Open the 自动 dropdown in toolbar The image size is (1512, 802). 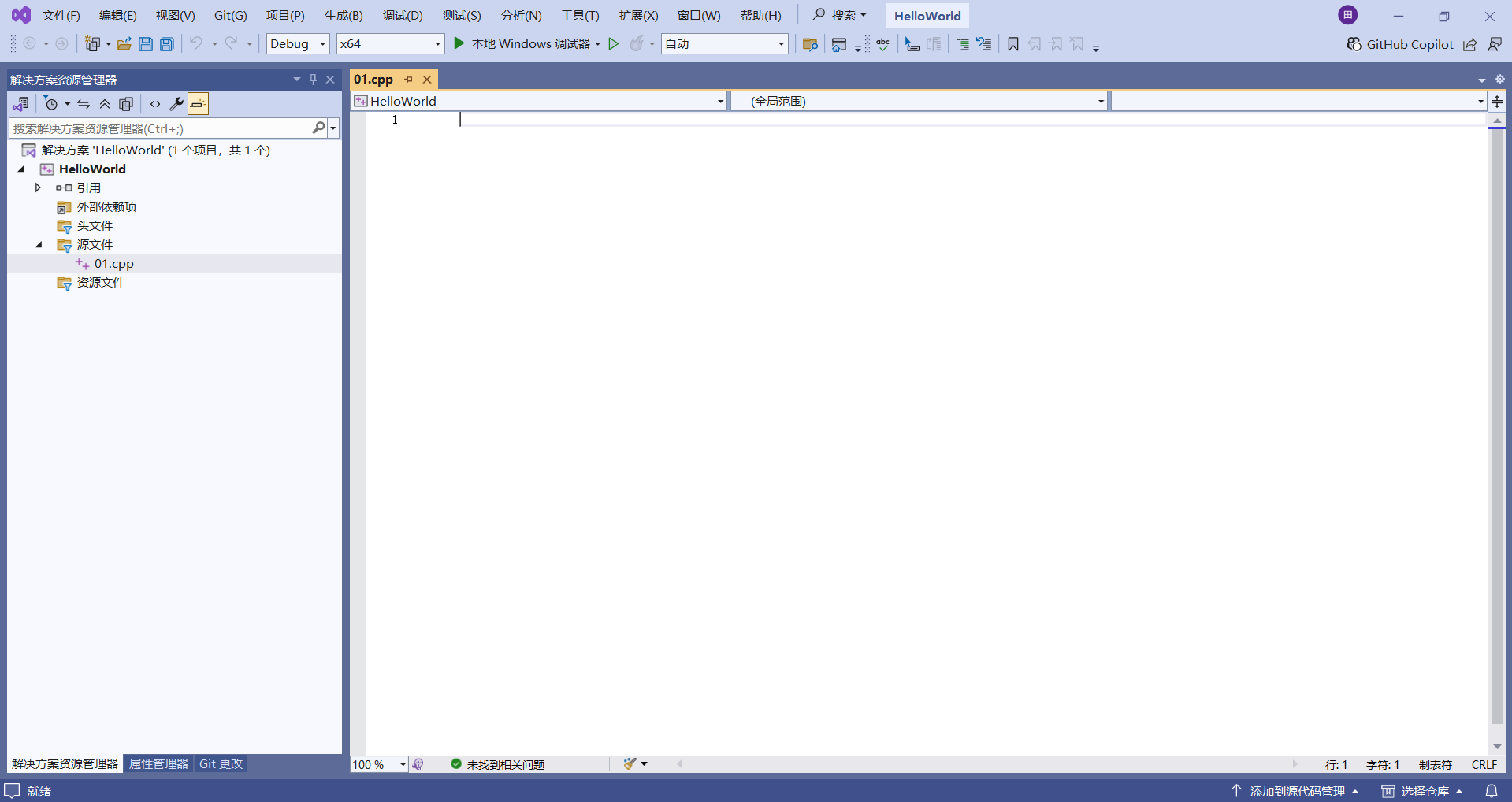pos(725,44)
